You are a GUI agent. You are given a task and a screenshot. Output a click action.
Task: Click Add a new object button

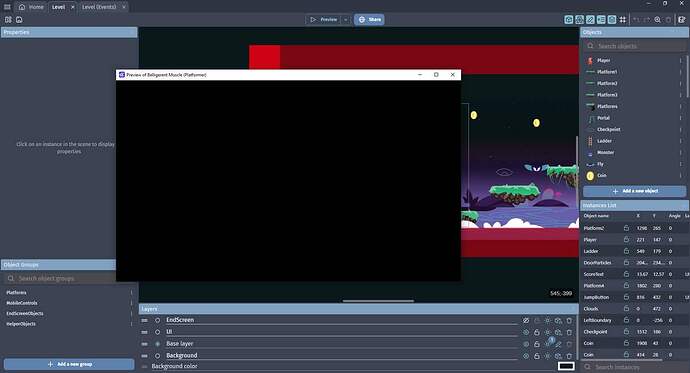pyautogui.click(x=635, y=191)
